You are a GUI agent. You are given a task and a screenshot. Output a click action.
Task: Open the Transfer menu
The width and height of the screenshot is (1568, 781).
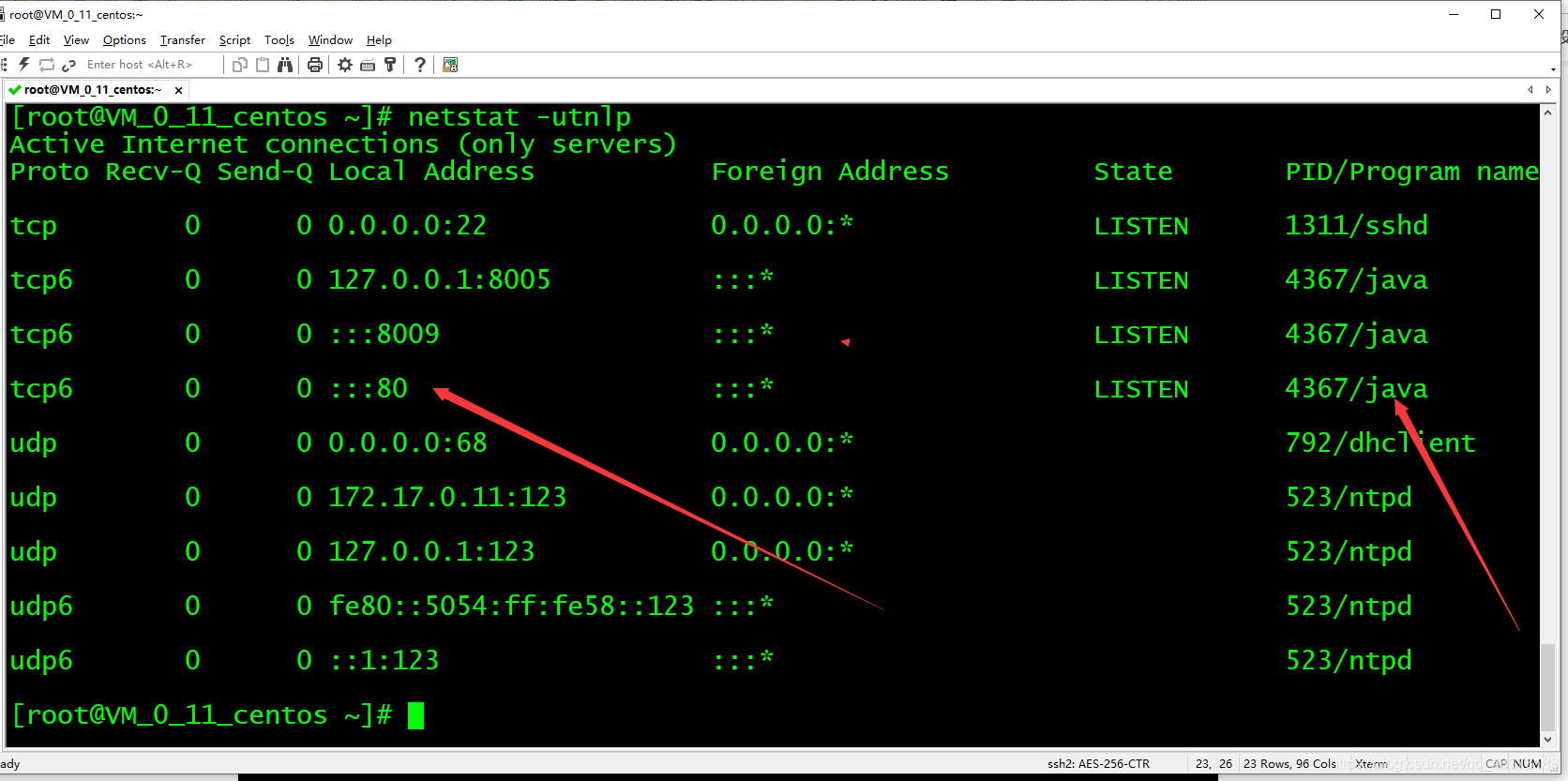(x=183, y=40)
